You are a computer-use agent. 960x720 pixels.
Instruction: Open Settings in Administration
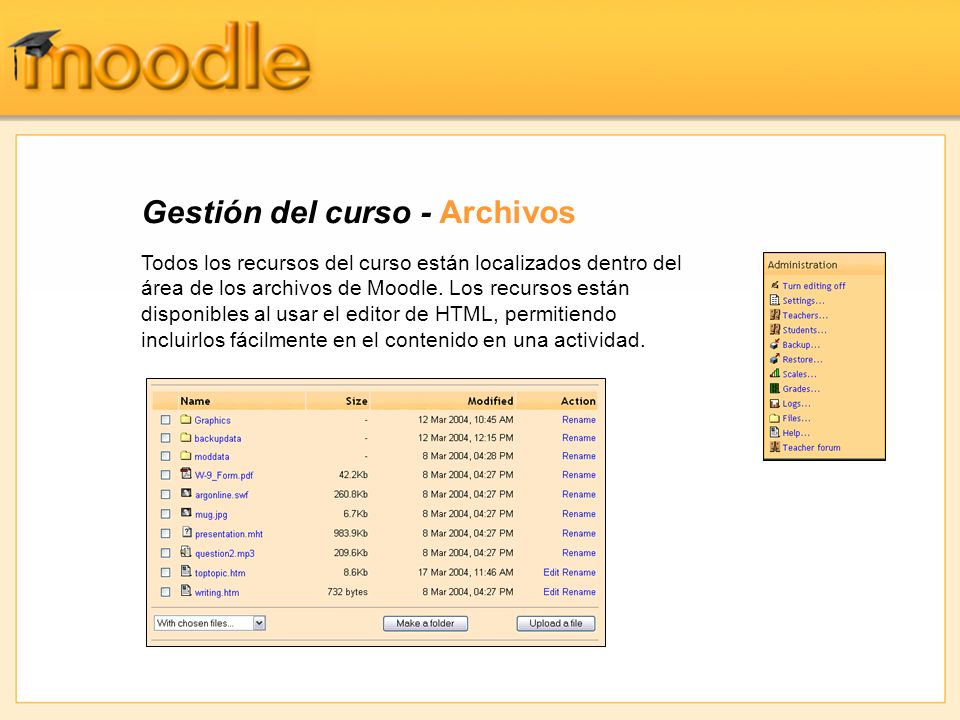point(803,301)
